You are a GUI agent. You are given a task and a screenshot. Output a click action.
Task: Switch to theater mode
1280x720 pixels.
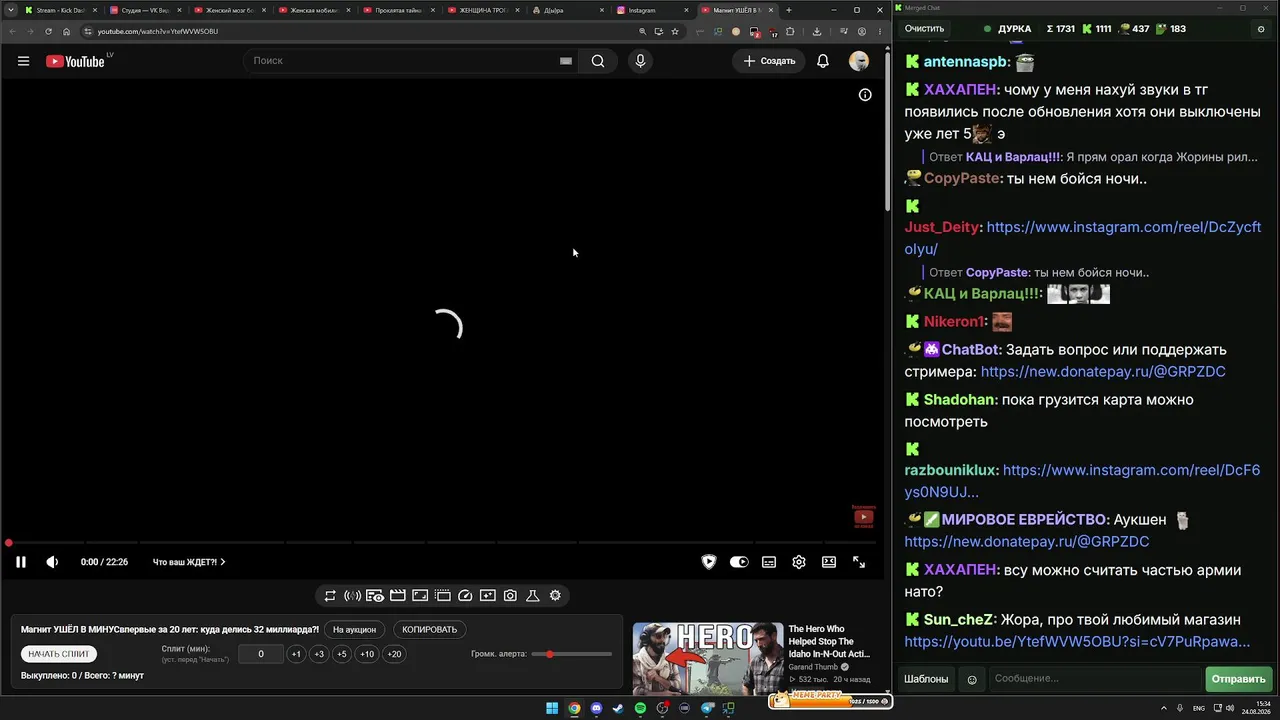pos(829,562)
